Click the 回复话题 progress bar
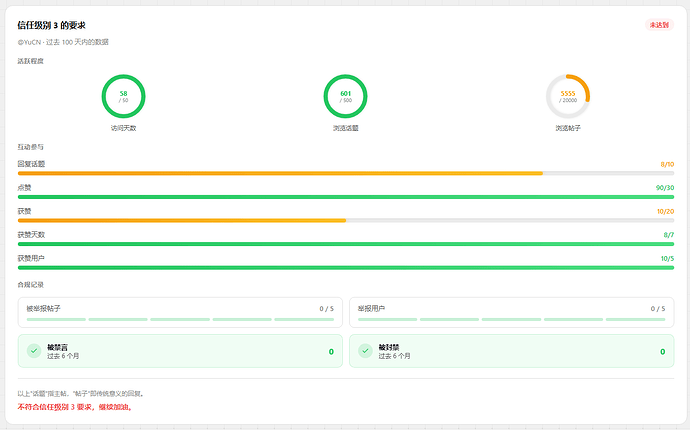This screenshot has height=430, width=690. point(345,173)
